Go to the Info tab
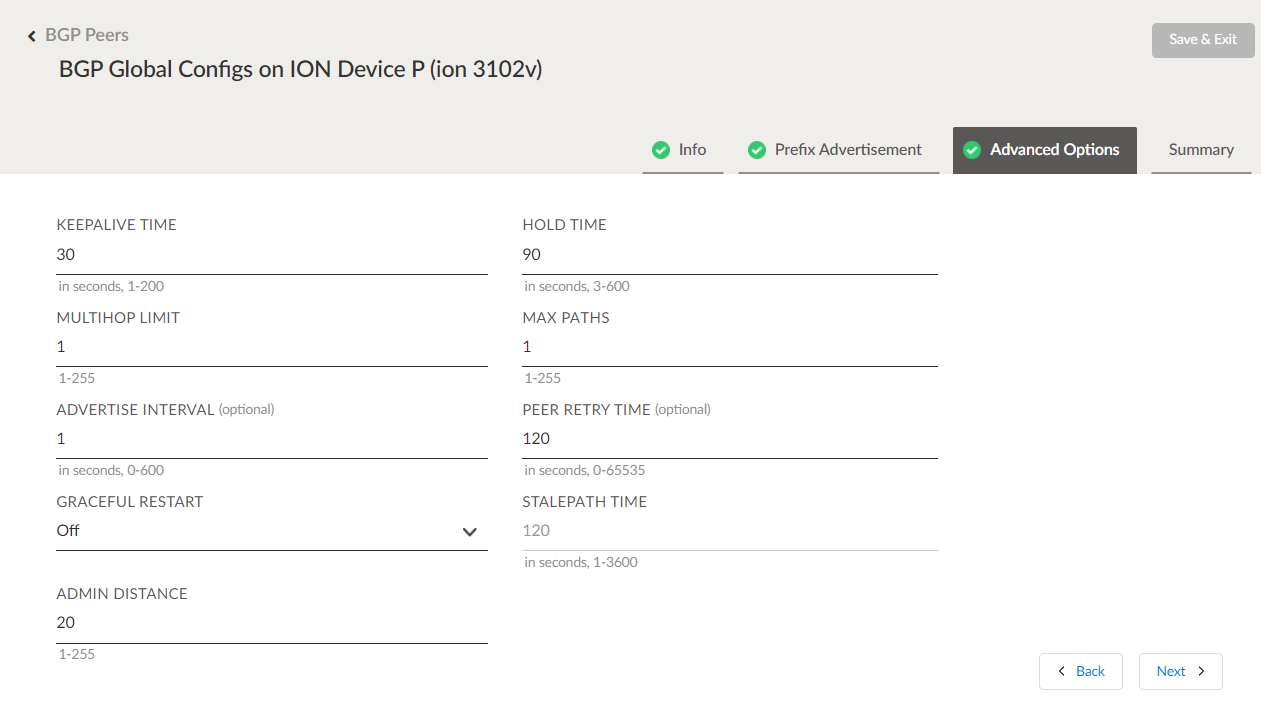 [x=692, y=150]
